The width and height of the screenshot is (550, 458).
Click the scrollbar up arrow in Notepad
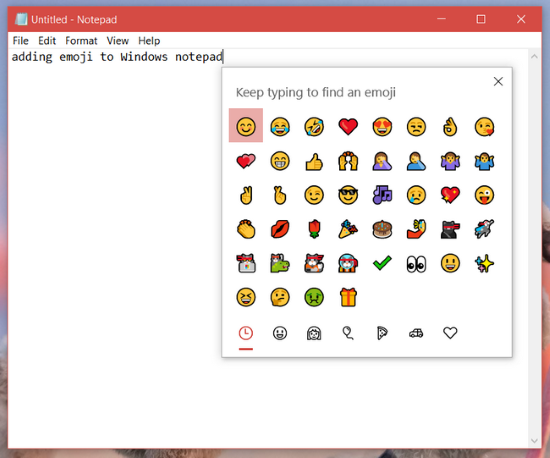[534, 56]
